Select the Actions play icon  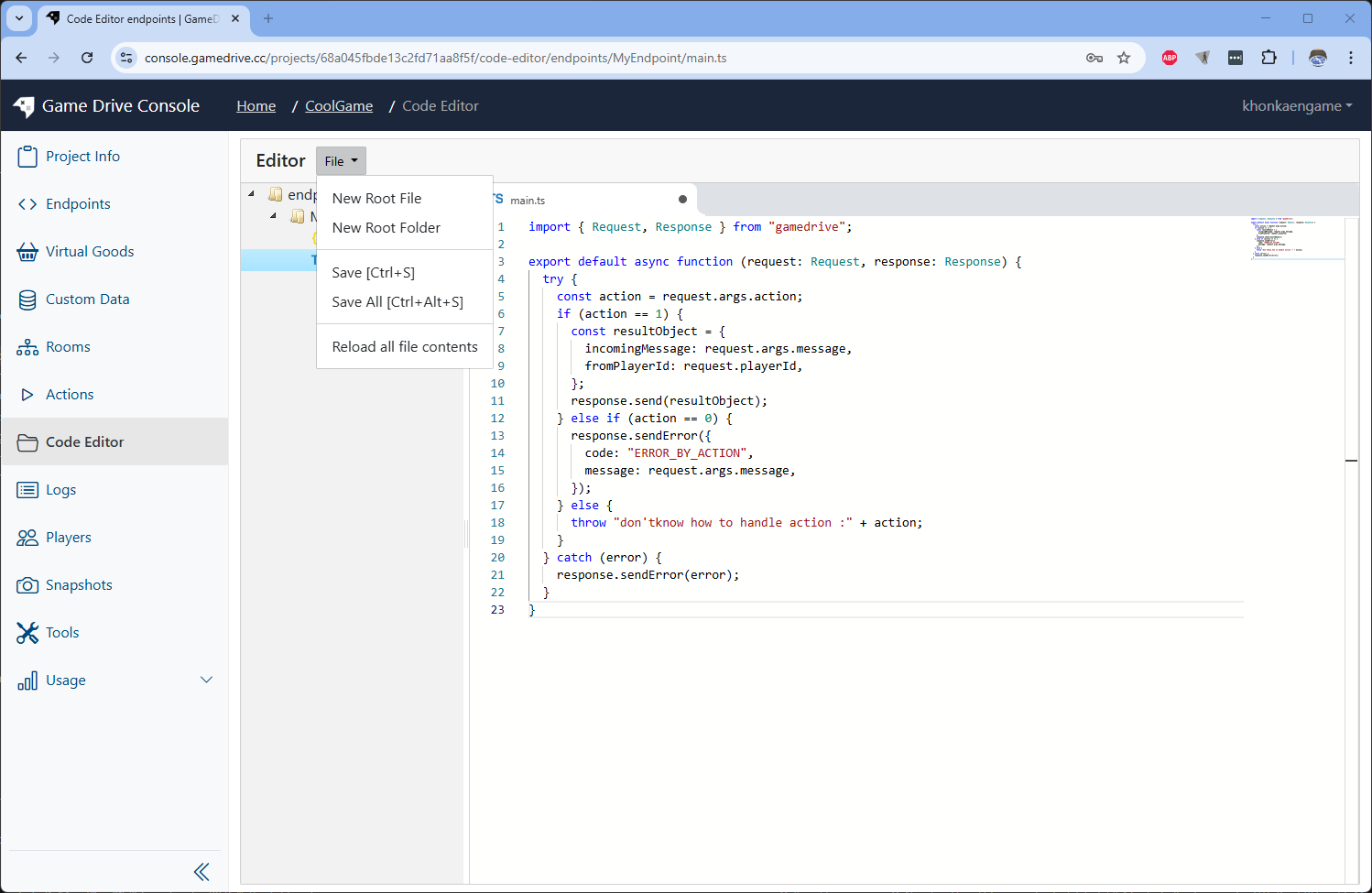[27, 394]
